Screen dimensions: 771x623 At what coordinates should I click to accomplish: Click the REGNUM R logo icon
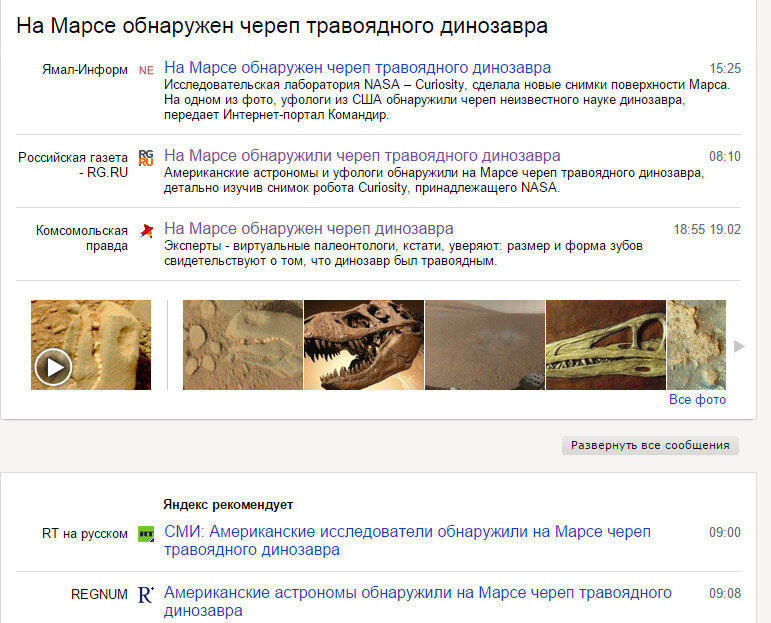coord(146,594)
